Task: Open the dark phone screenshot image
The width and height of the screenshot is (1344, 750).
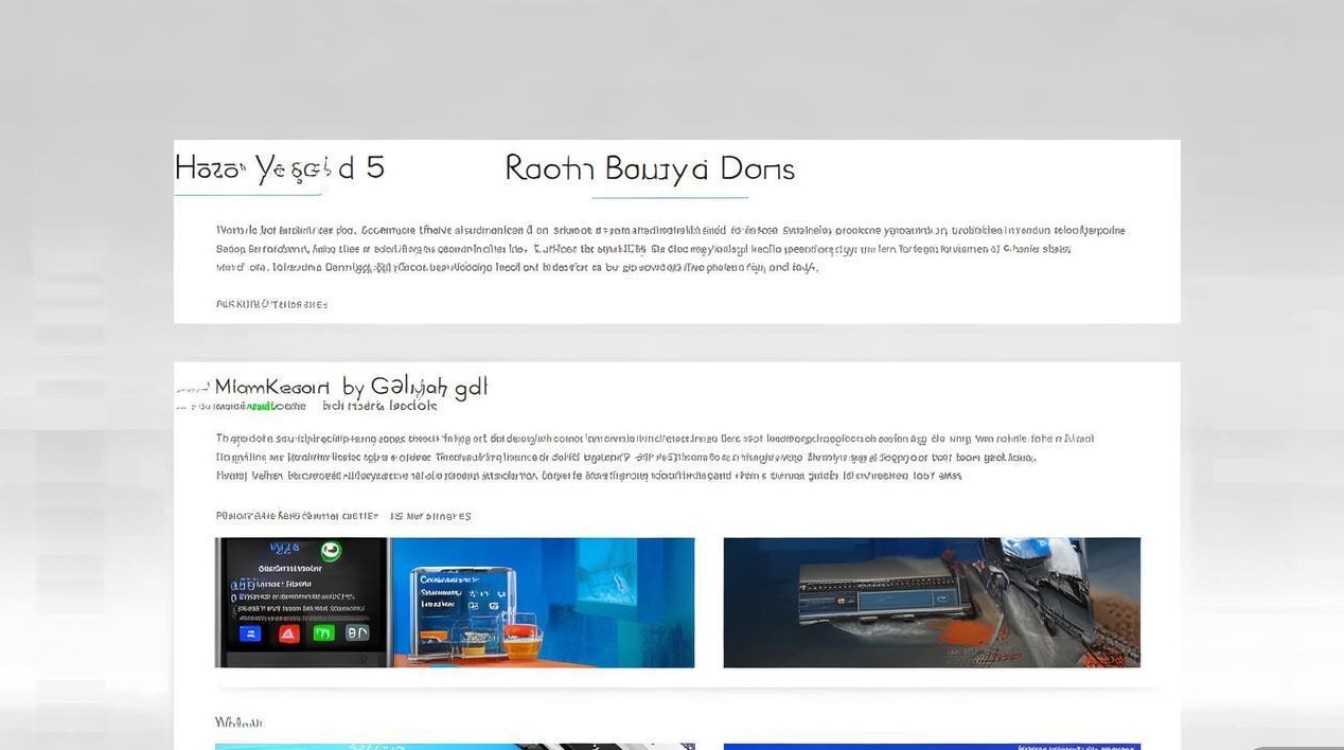Action: tap(301, 602)
